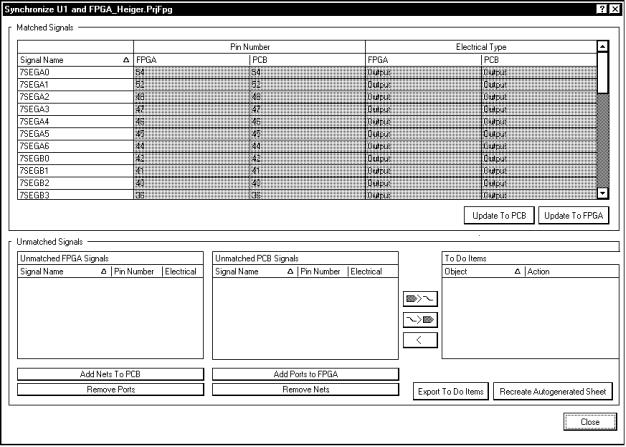Click the Pin Number group header

click(250, 47)
